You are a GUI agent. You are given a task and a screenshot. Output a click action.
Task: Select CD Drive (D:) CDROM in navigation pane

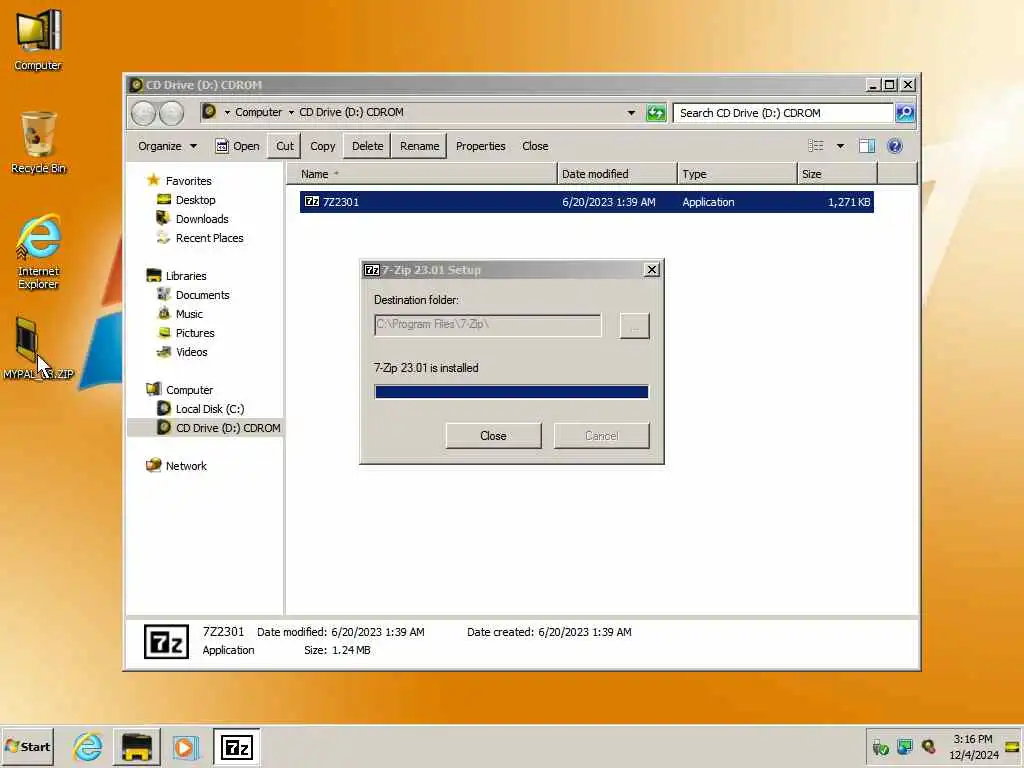pyautogui.click(x=205, y=428)
